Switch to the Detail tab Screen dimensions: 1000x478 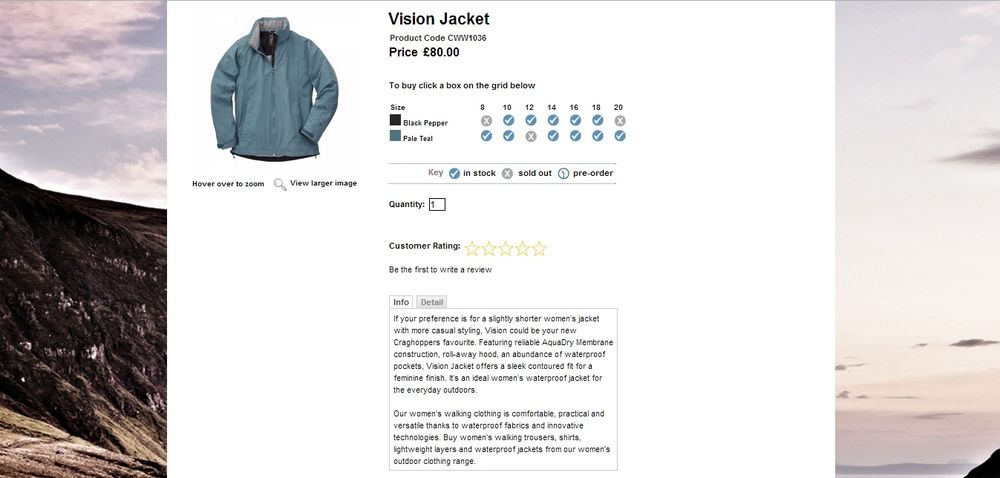click(x=431, y=302)
